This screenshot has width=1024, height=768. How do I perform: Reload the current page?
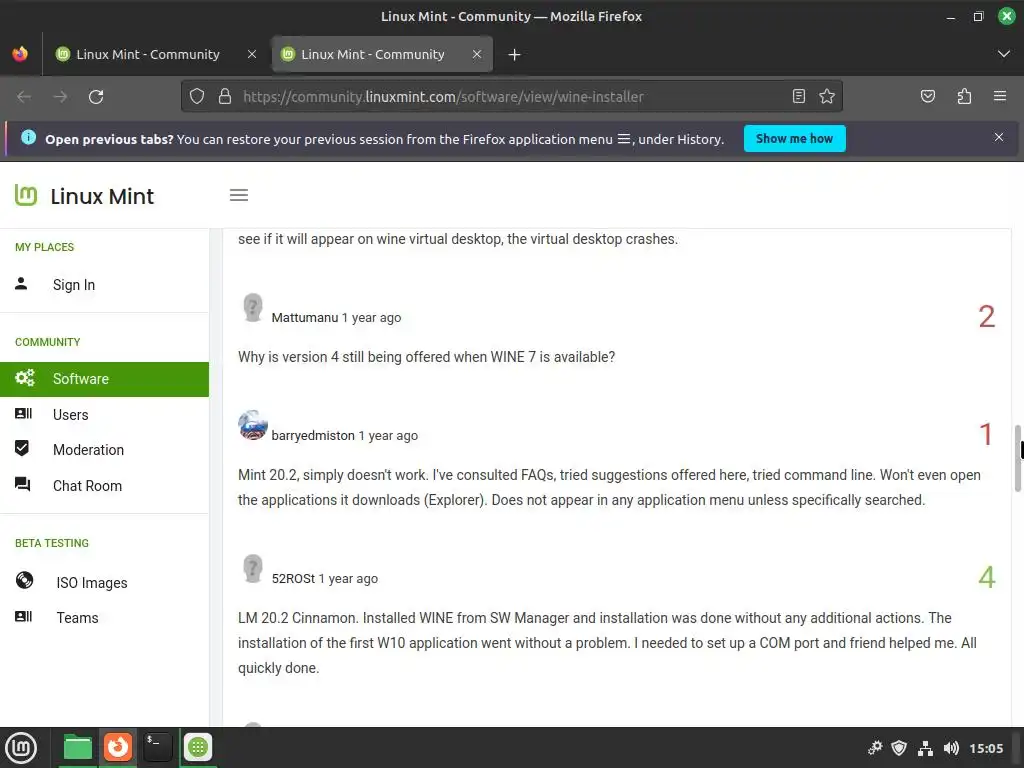click(x=96, y=97)
